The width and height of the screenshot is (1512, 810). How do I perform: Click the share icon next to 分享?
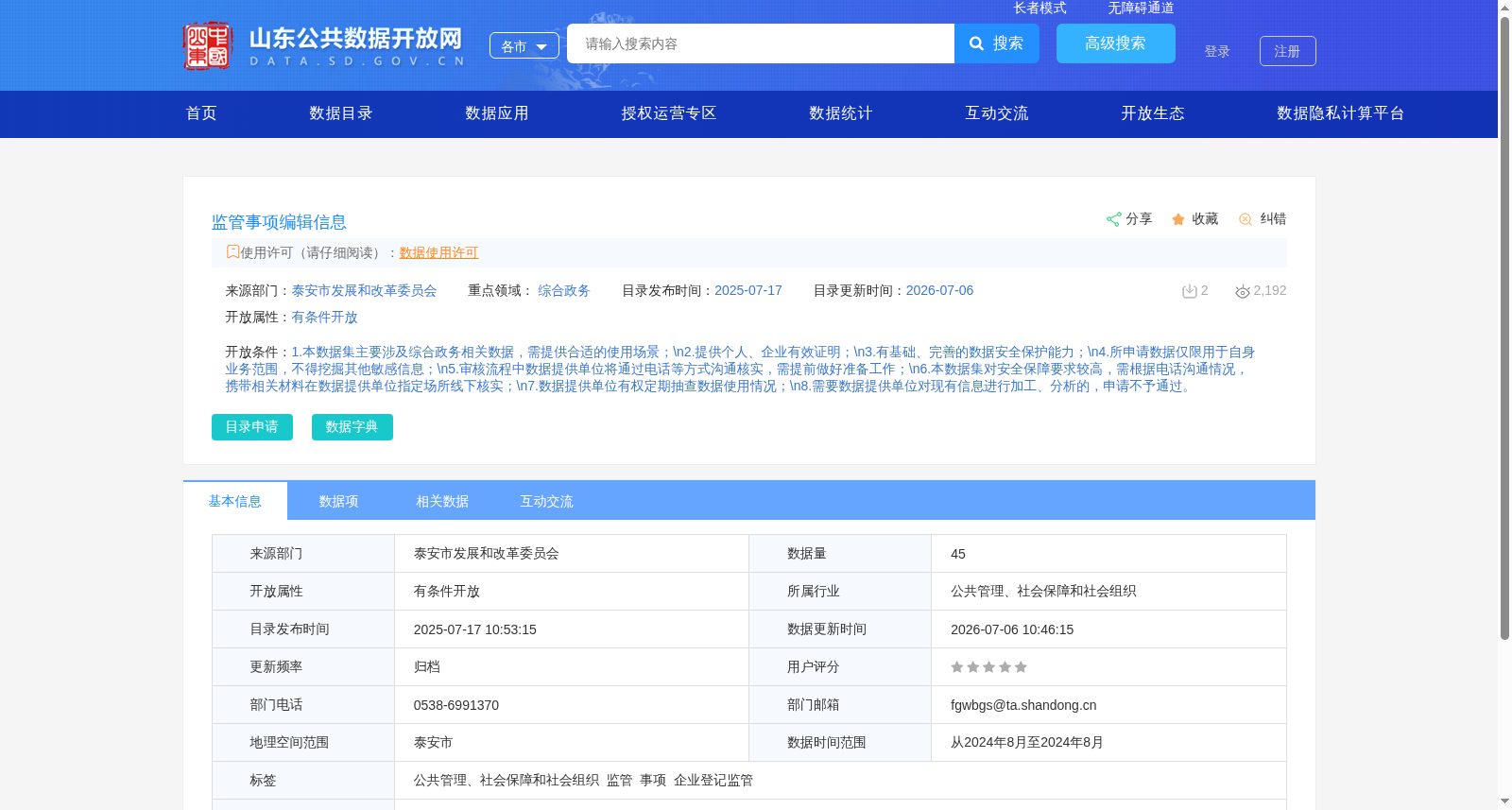pos(1113,219)
